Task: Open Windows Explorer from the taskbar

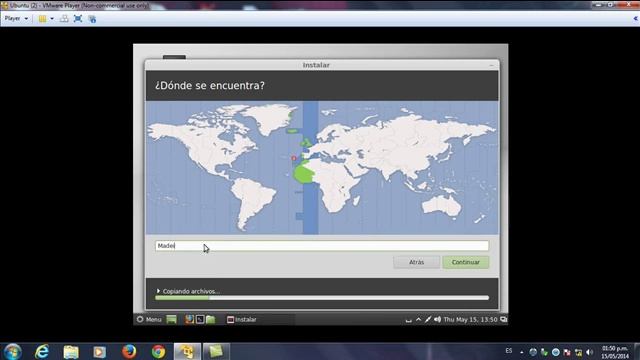Action: (x=71, y=352)
